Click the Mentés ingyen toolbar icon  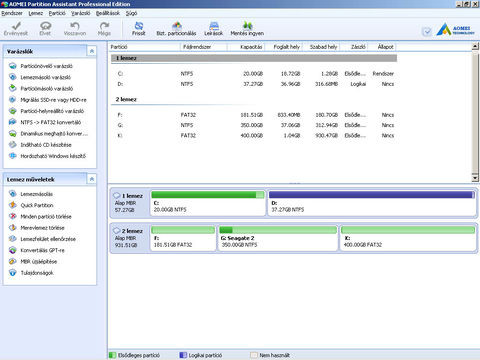click(x=247, y=26)
